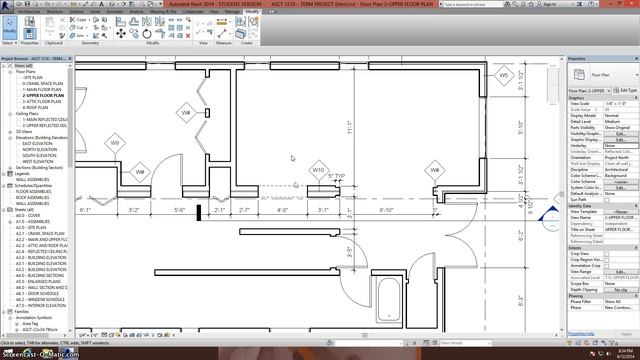Collapse the Graphics section in Properties
Screen dimensions: 640x360
636,98
